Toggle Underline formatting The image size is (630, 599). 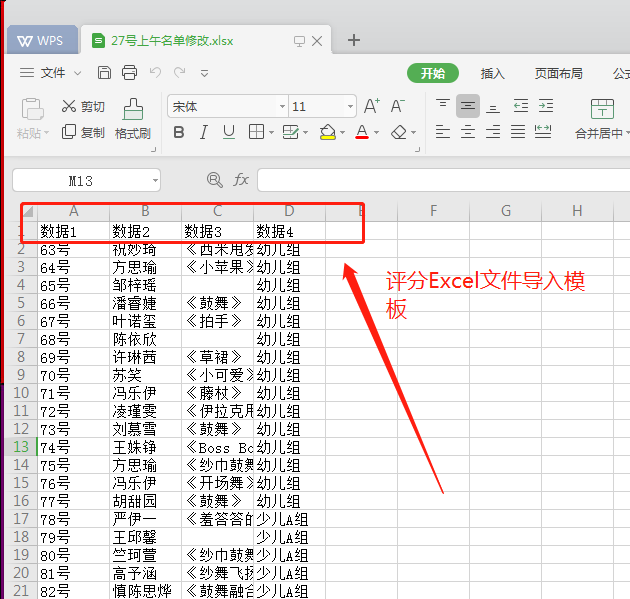(229, 132)
